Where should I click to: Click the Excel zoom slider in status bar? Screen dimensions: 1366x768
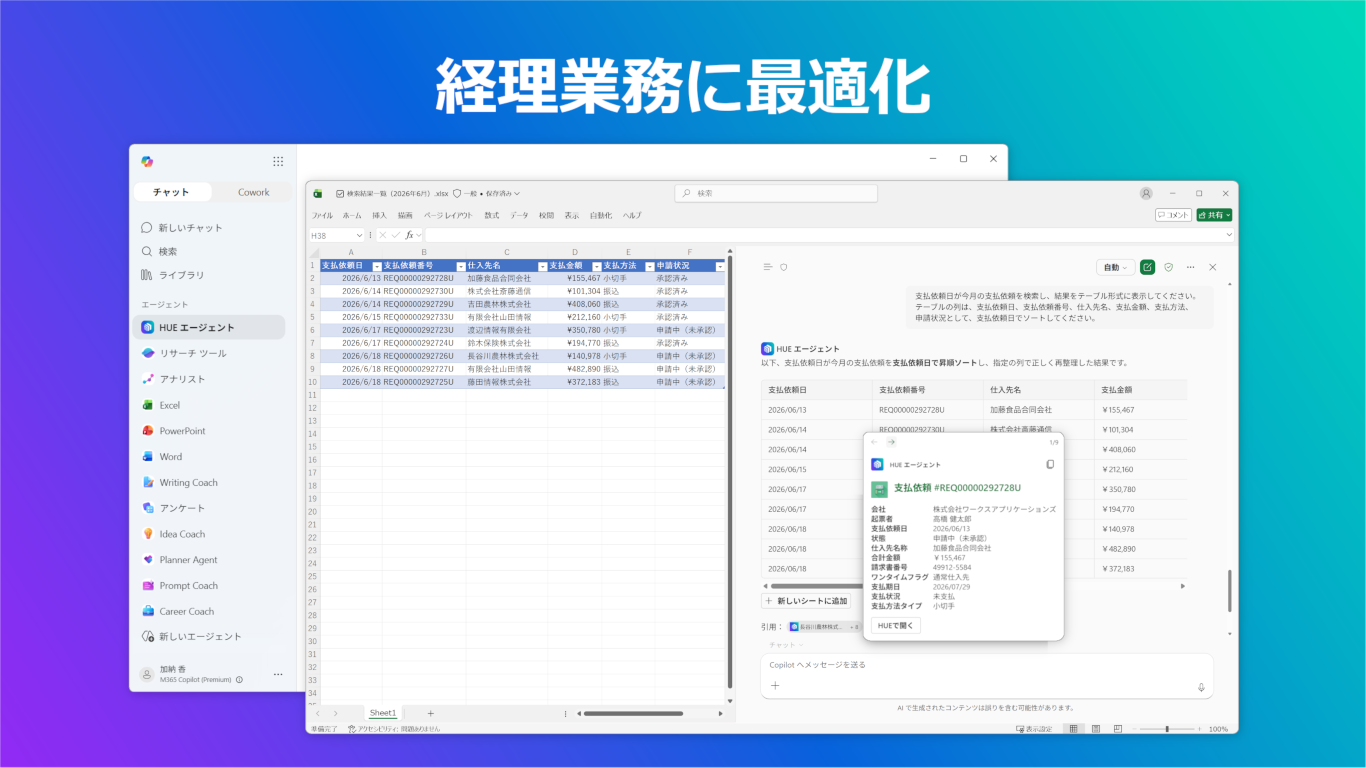click(x=1167, y=729)
